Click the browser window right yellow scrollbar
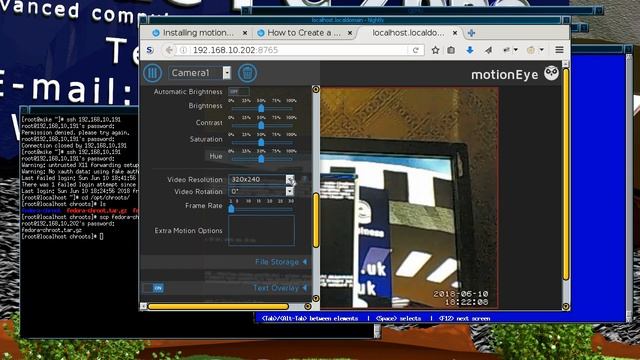 (566, 174)
